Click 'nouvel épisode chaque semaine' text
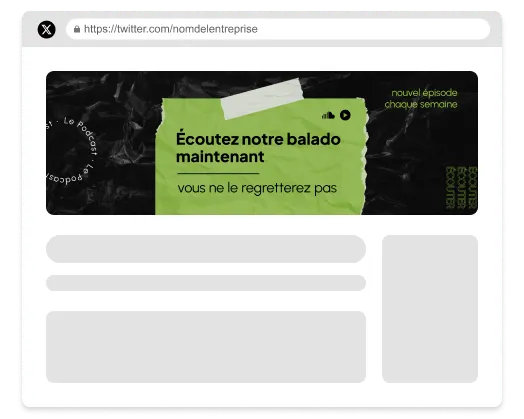Image resolution: width=524 pixels, height=419 pixels. (421, 99)
